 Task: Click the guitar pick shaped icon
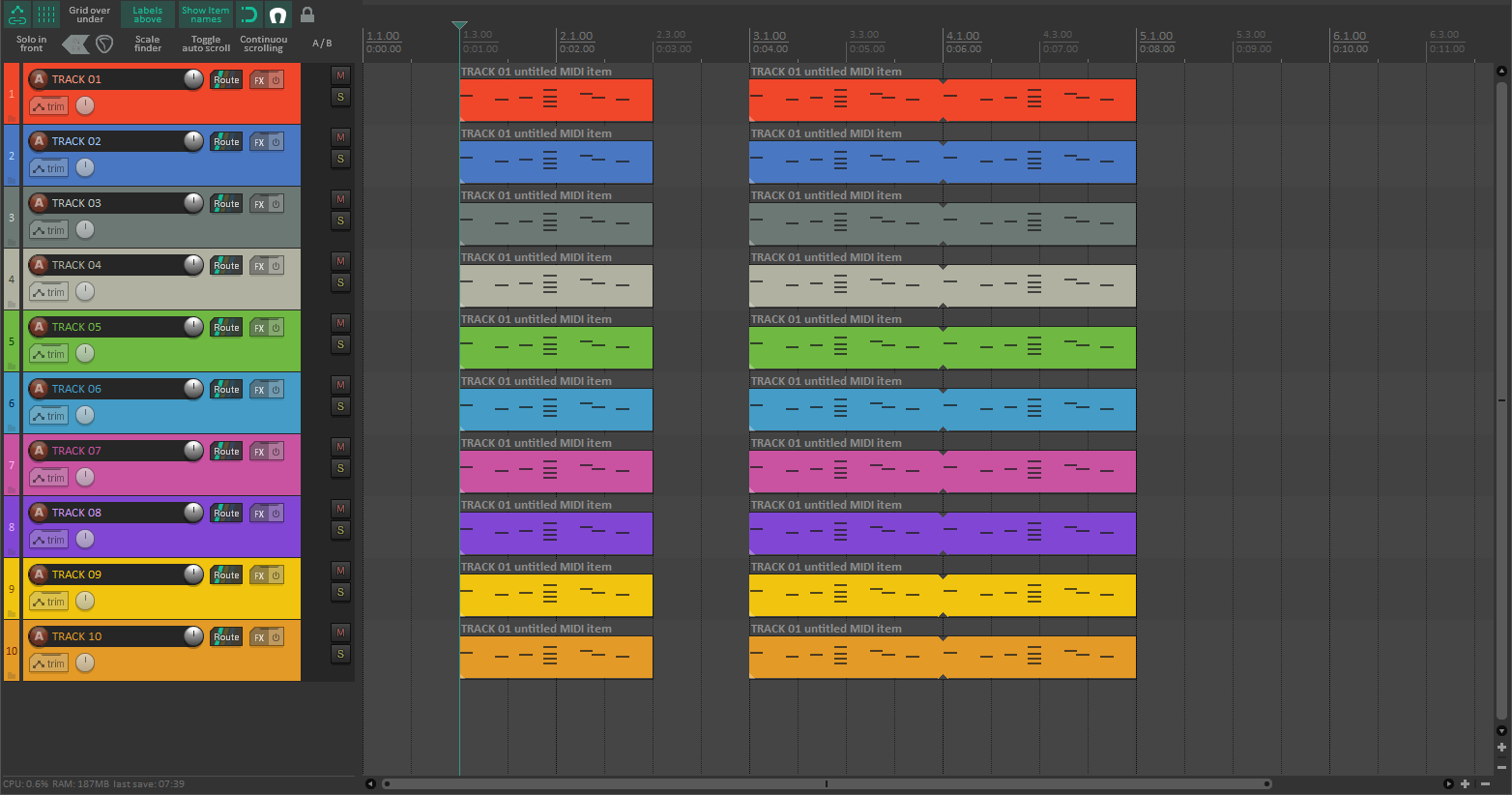tap(104, 44)
